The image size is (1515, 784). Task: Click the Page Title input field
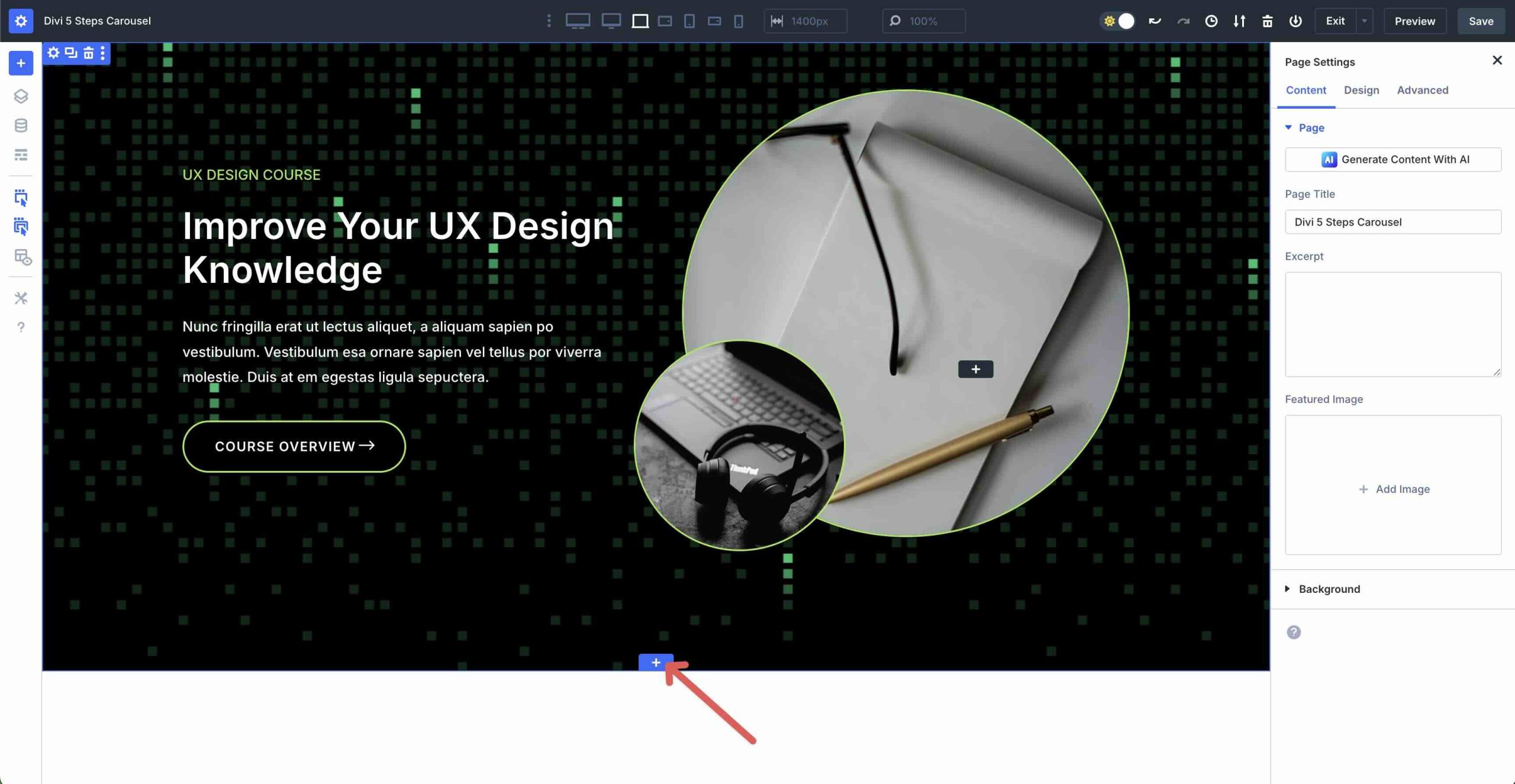coord(1392,222)
